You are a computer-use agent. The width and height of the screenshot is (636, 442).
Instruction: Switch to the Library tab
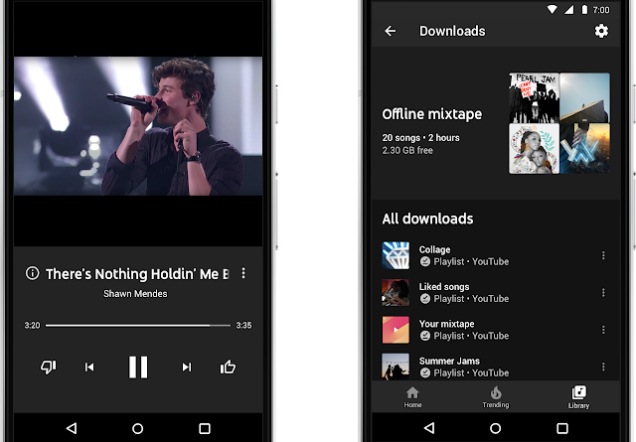578,397
